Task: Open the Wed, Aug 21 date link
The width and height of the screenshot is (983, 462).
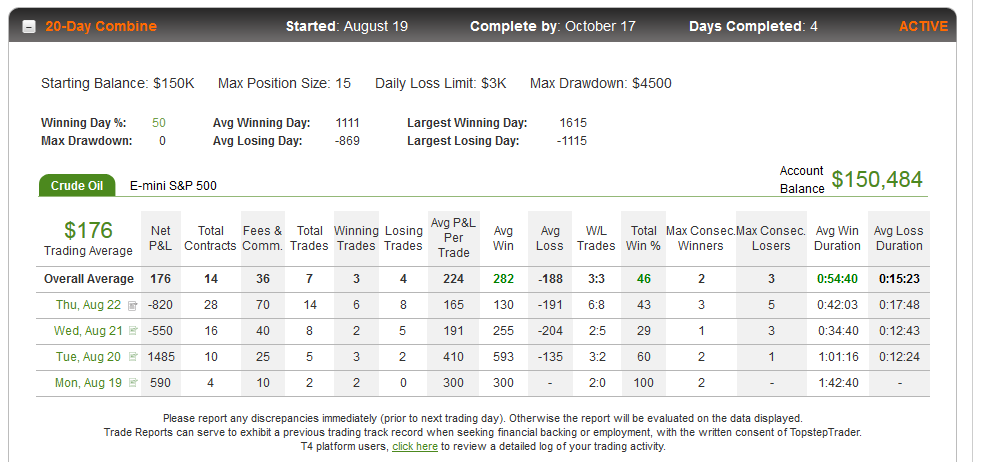Action: tap(88, 330)
